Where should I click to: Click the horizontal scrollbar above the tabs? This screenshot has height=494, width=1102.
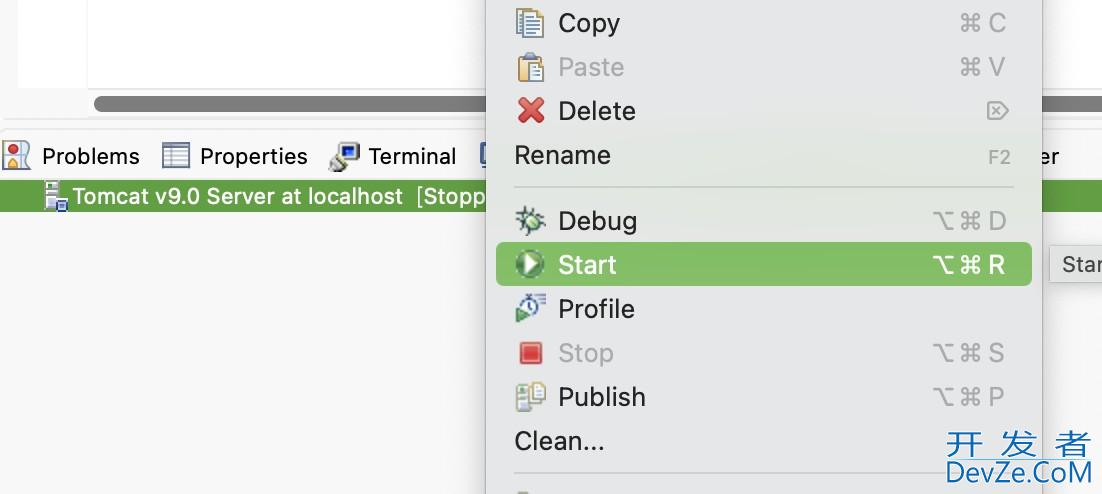(290, 104)
